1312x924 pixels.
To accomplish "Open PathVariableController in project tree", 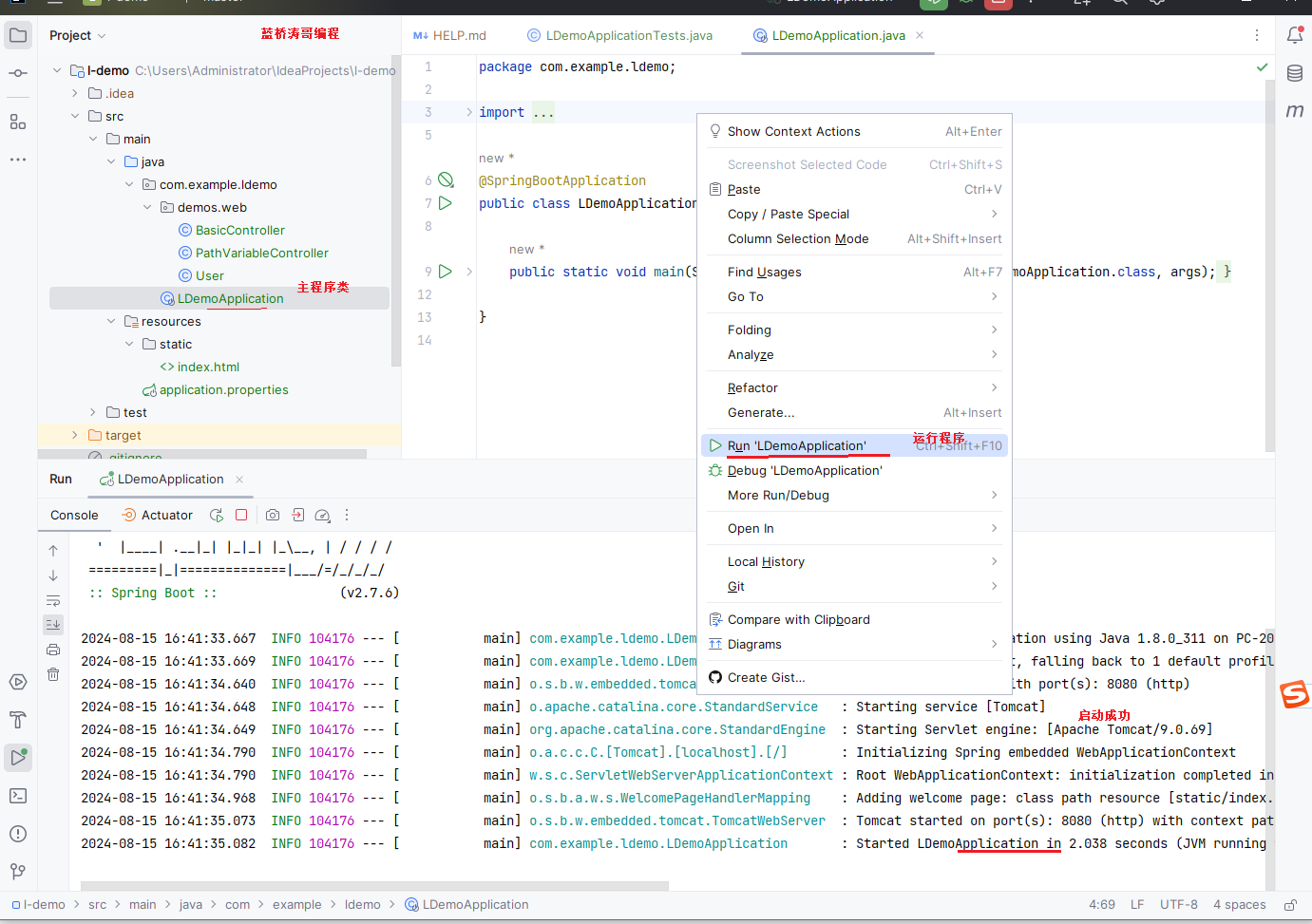I will click(x=254, y=253).
